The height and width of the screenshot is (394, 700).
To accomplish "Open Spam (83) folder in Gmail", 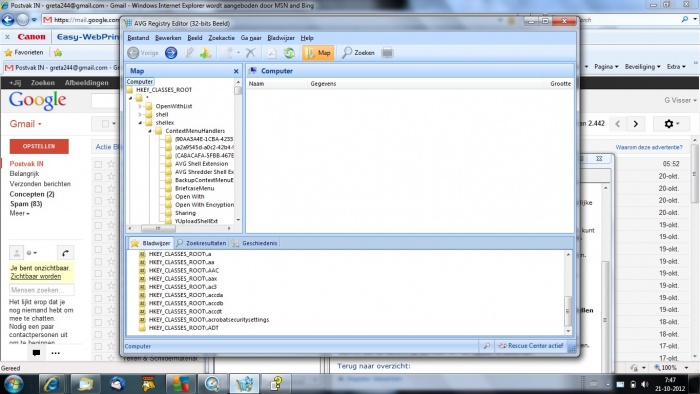I will pyautogui.click(x=26, y=204).
